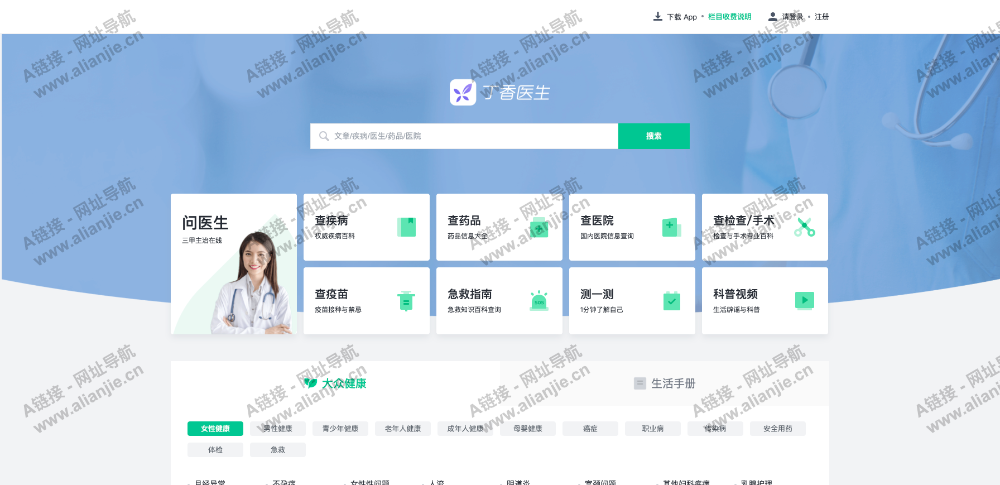The height and width of the screenshot is (485, 1000).
Task: Select the 职业病 category pill
Action: [652, 429]
